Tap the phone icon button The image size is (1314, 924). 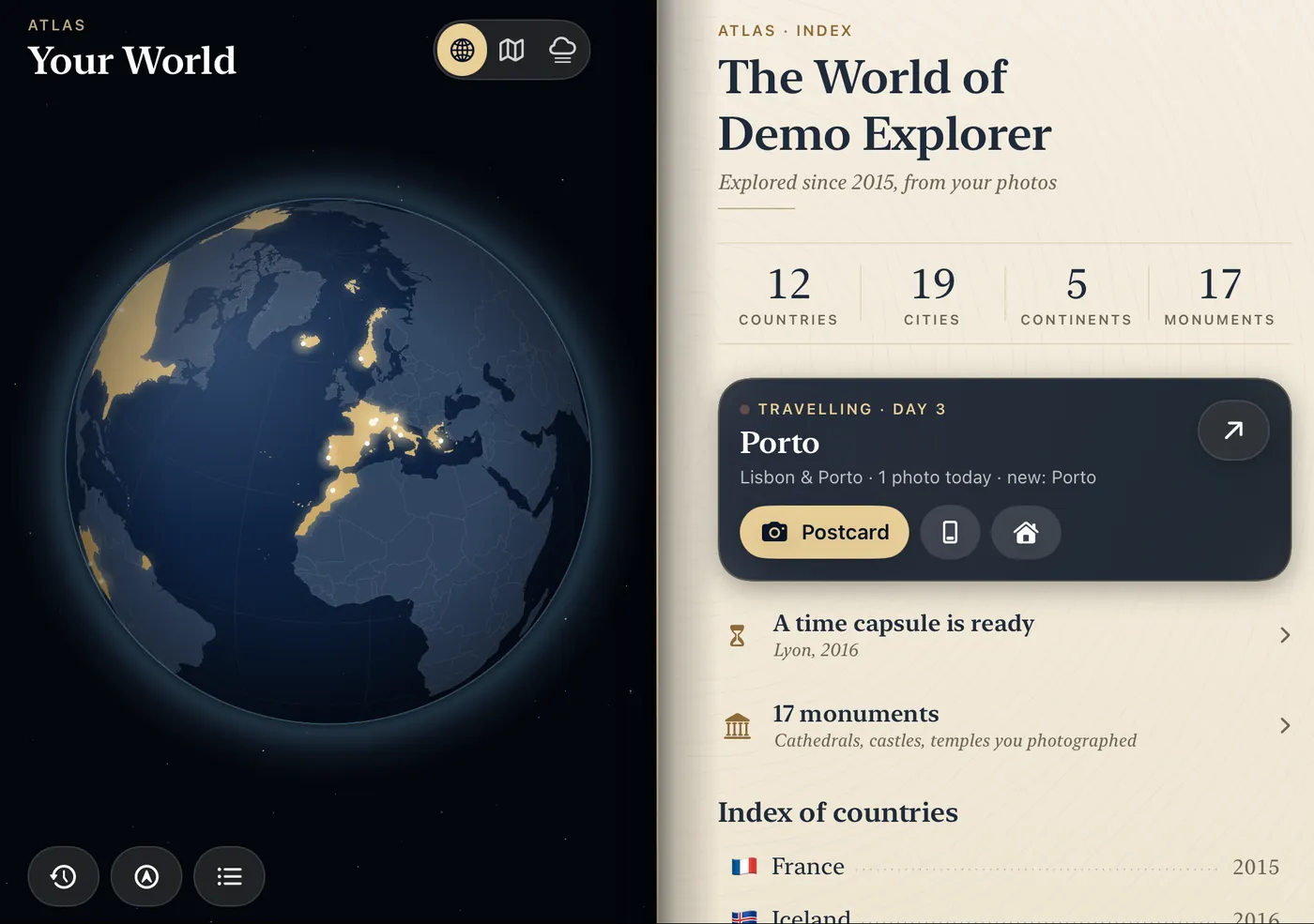point(950,532)
